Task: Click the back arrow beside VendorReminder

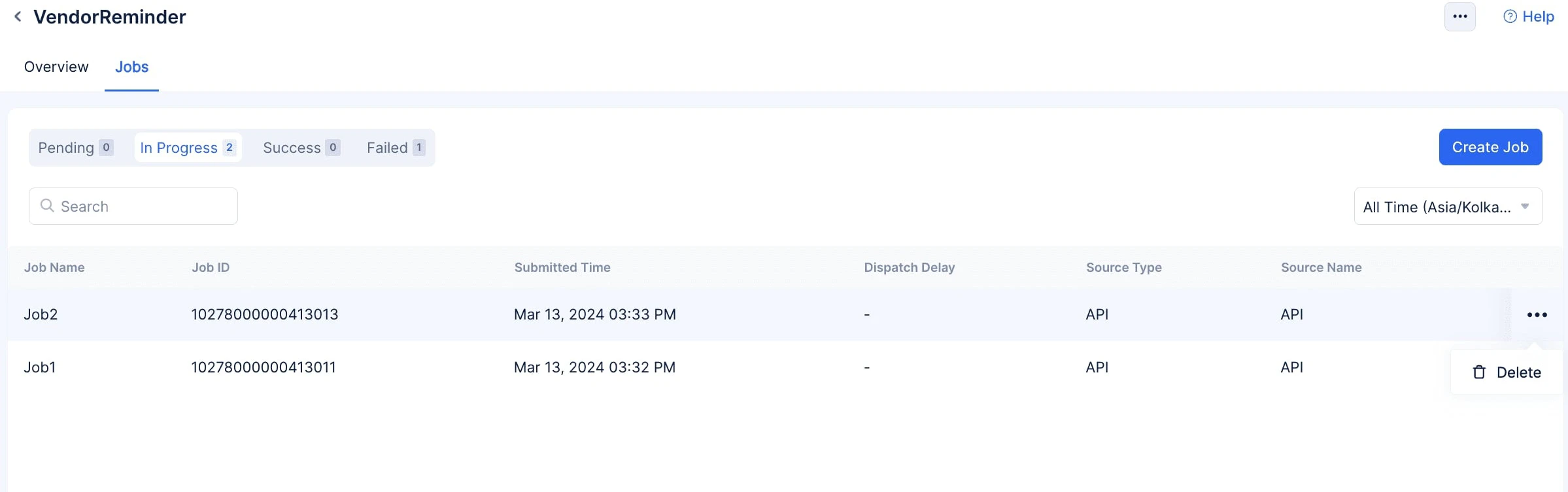Action: point(18,17)
